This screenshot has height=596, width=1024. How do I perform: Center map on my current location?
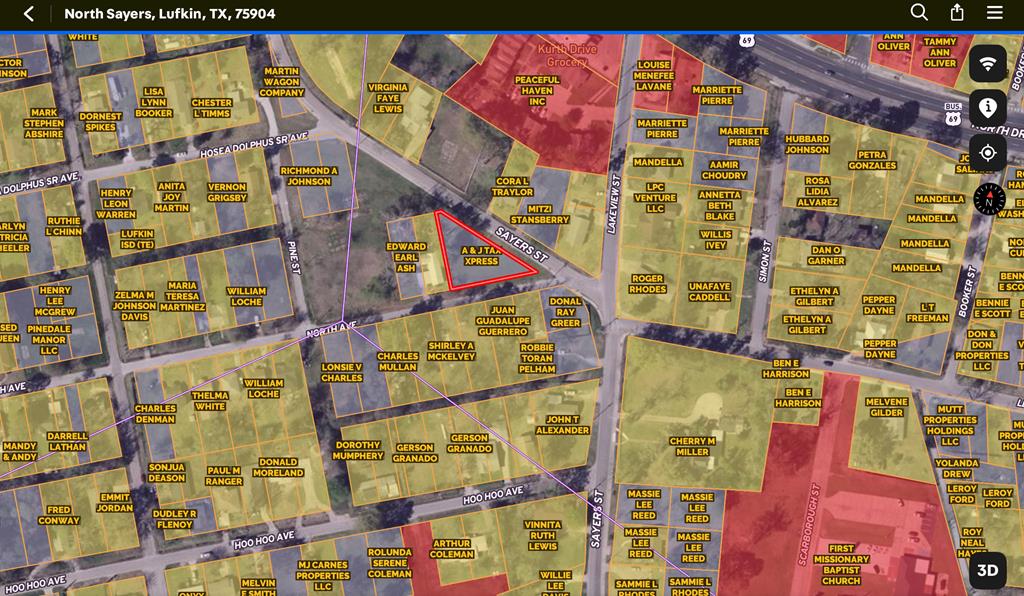987,153
